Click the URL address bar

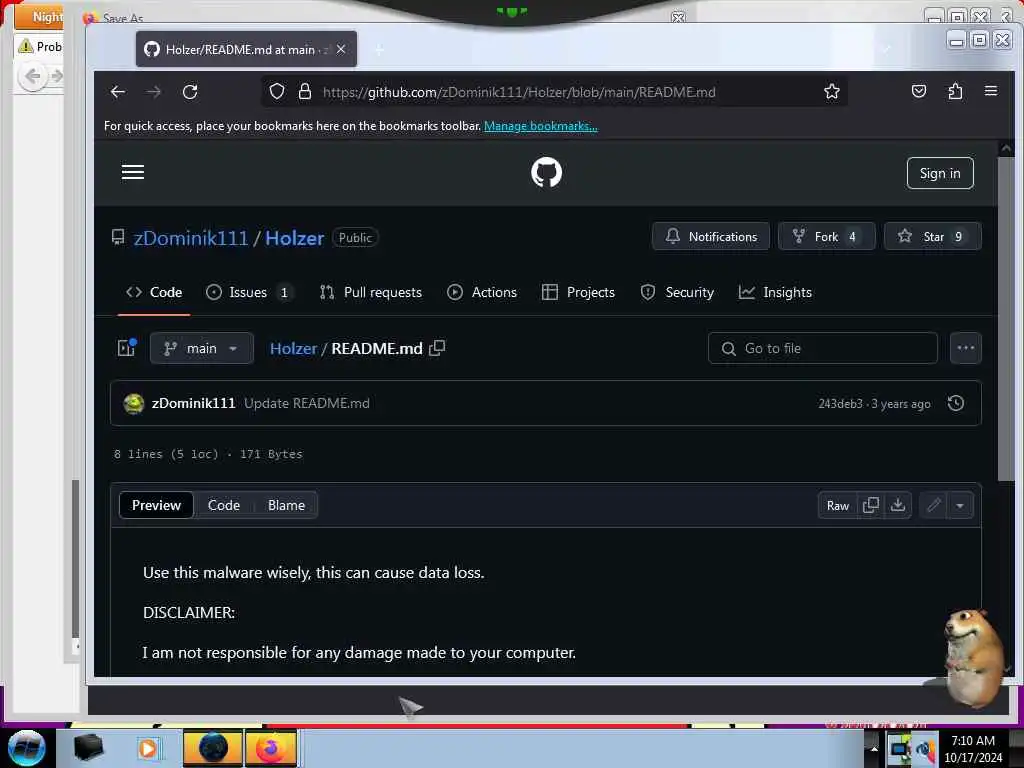[x=552, y=92]
